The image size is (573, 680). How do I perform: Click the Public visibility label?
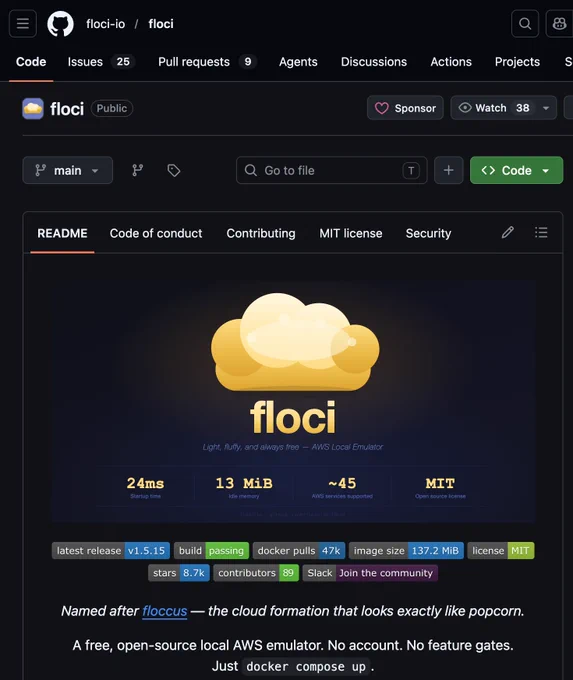click(x=111, y=108)
